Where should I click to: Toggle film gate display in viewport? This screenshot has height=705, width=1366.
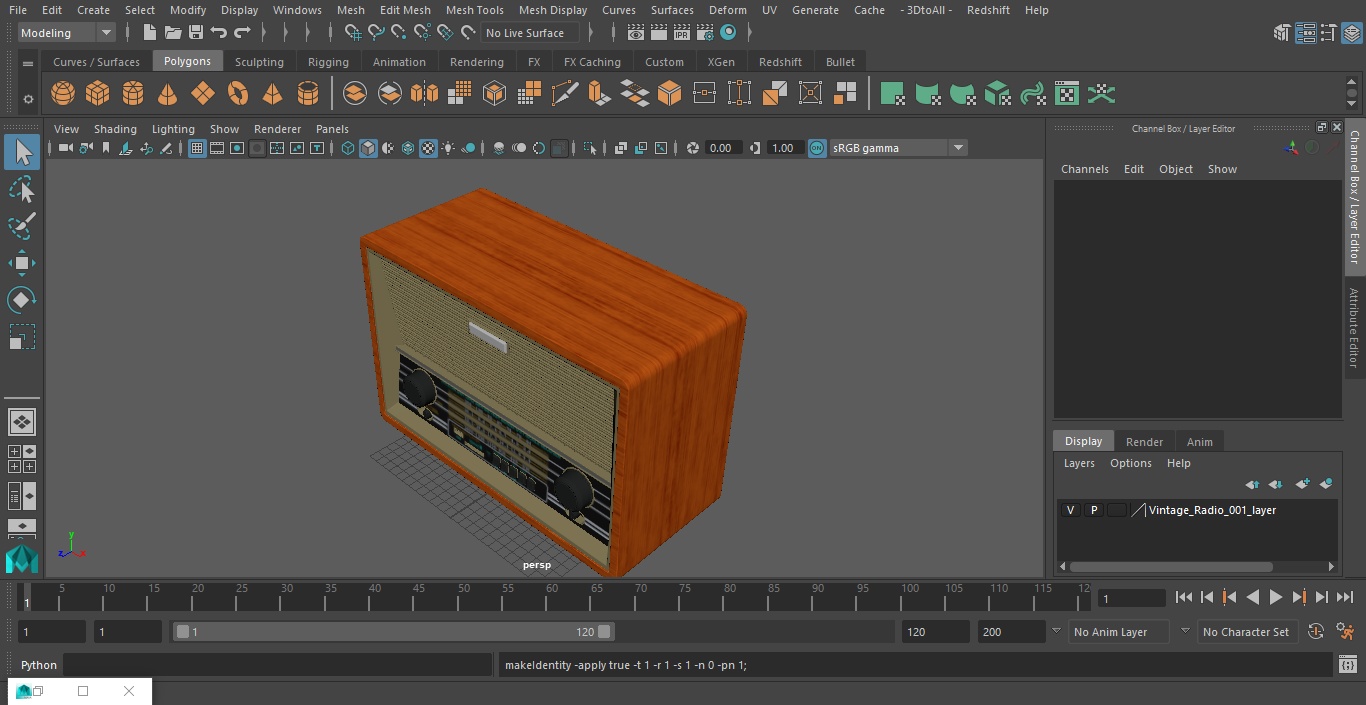click(217, 148)
